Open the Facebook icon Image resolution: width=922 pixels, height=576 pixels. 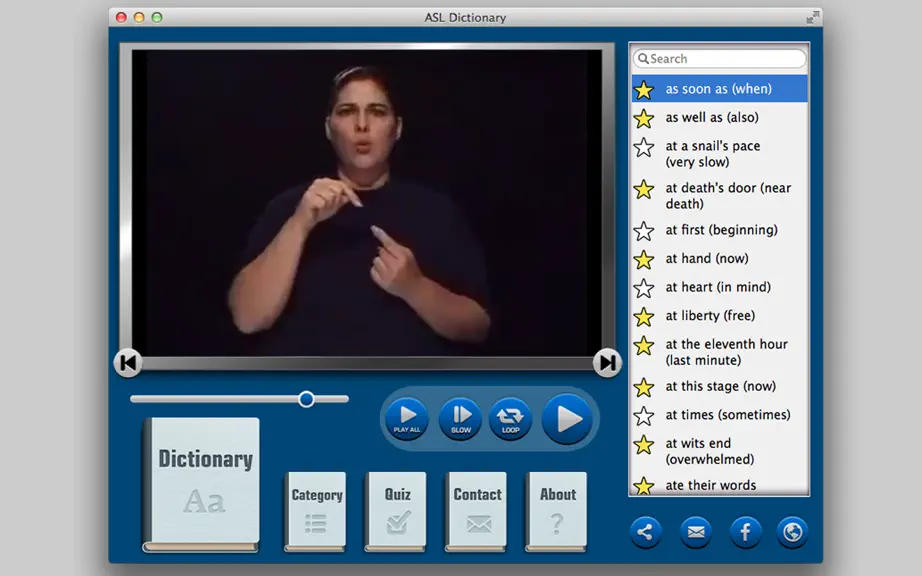[x=745, y=533]
